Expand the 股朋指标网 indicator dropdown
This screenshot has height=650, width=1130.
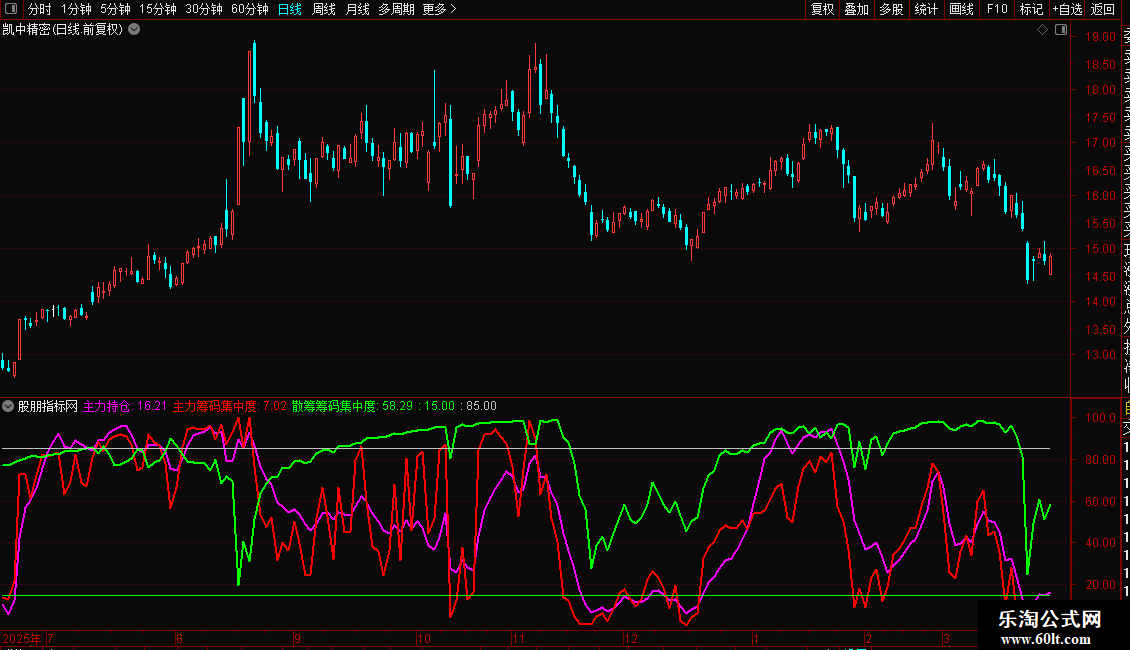8,406
